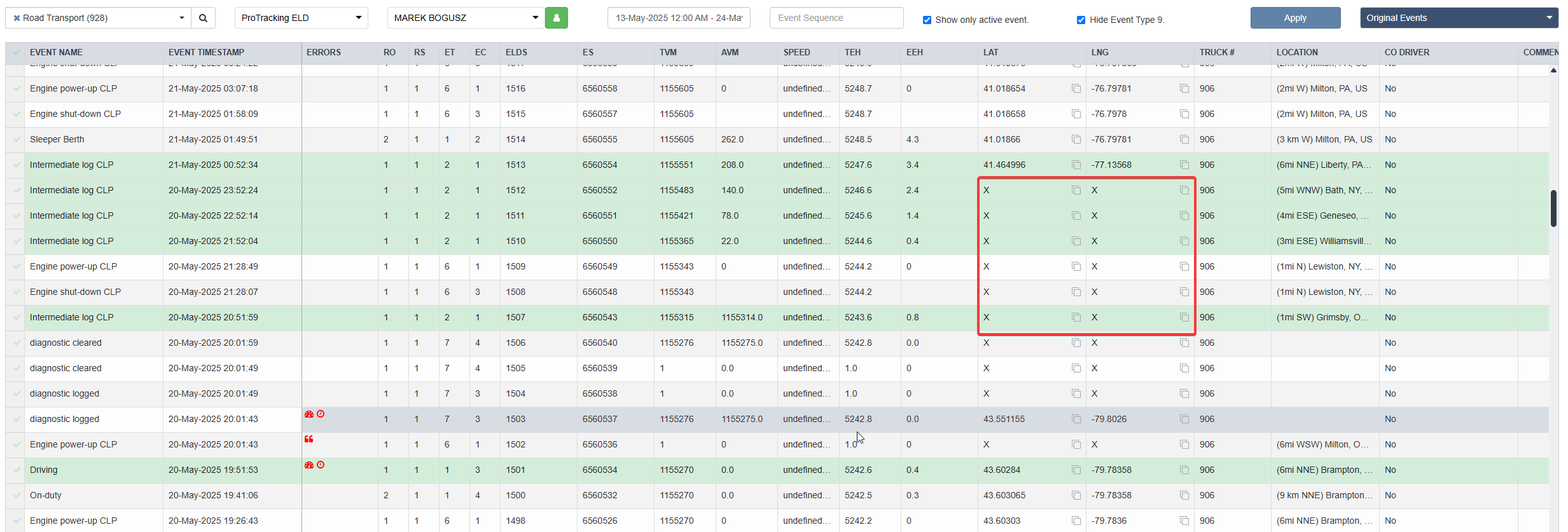This screenshot has height=532, width=1568.
Task: Sort by LOCATION column header
Action: pyautogui.click(x=1297, y=52)
